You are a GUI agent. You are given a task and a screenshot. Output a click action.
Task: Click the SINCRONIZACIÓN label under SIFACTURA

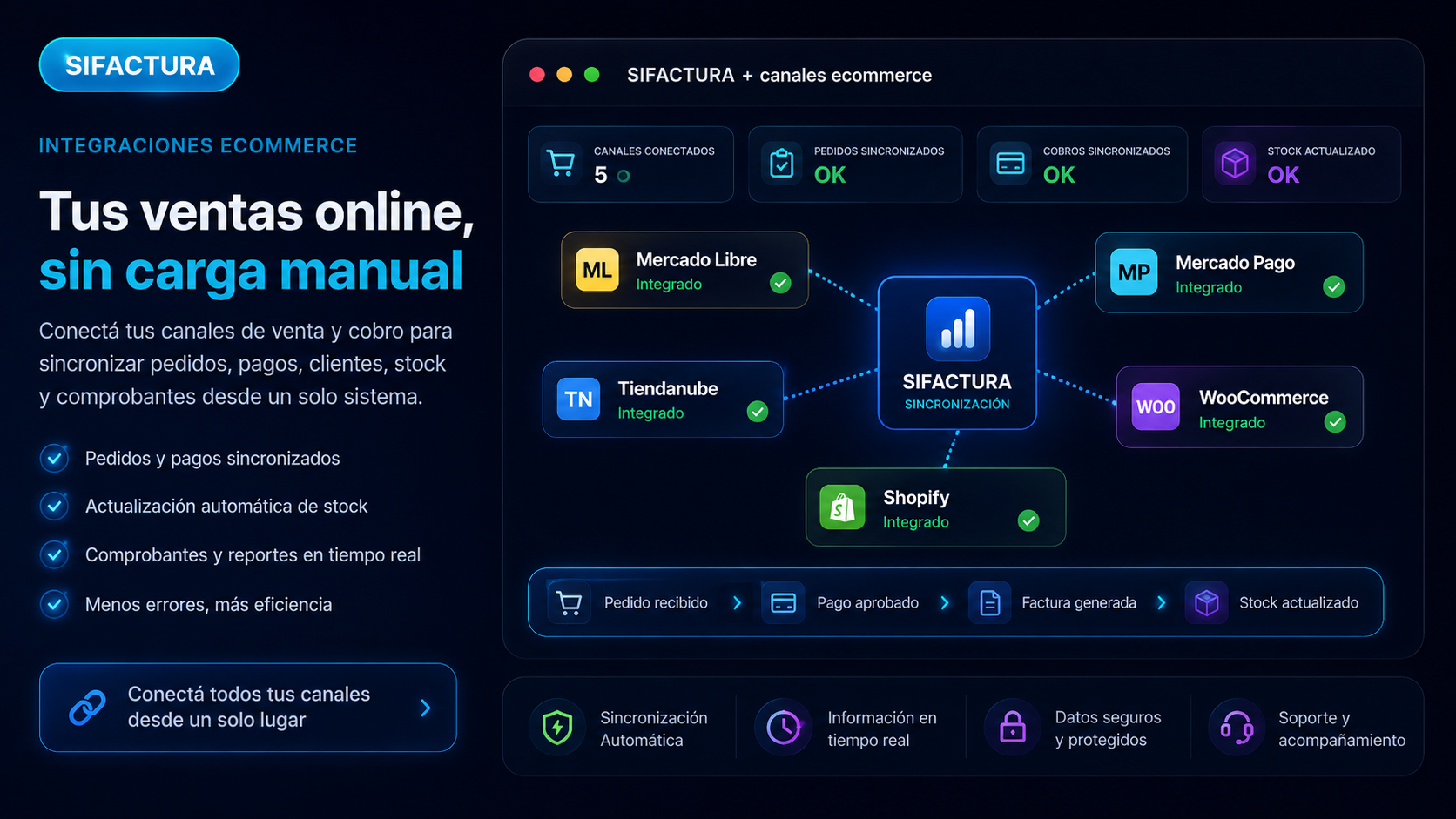tap(957, 404)
